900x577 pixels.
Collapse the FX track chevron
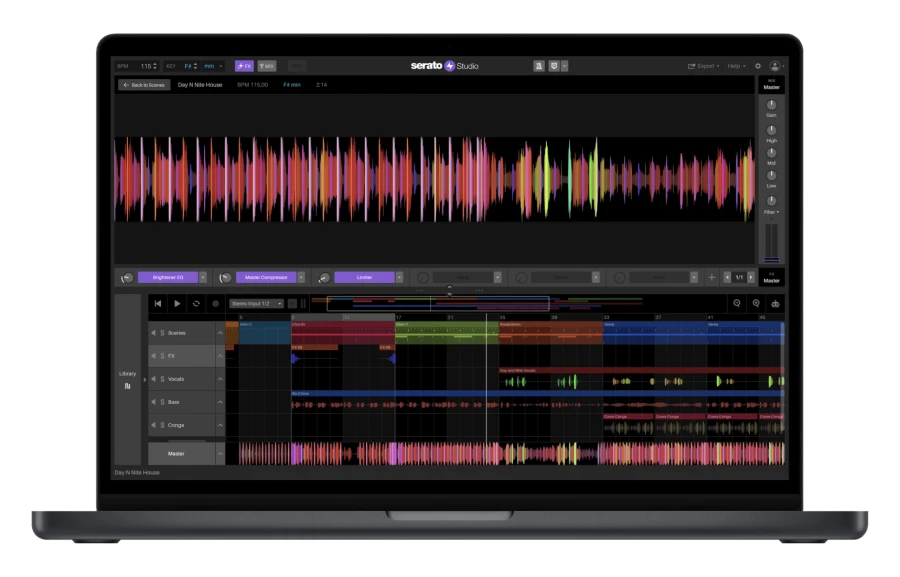point(220,356)
